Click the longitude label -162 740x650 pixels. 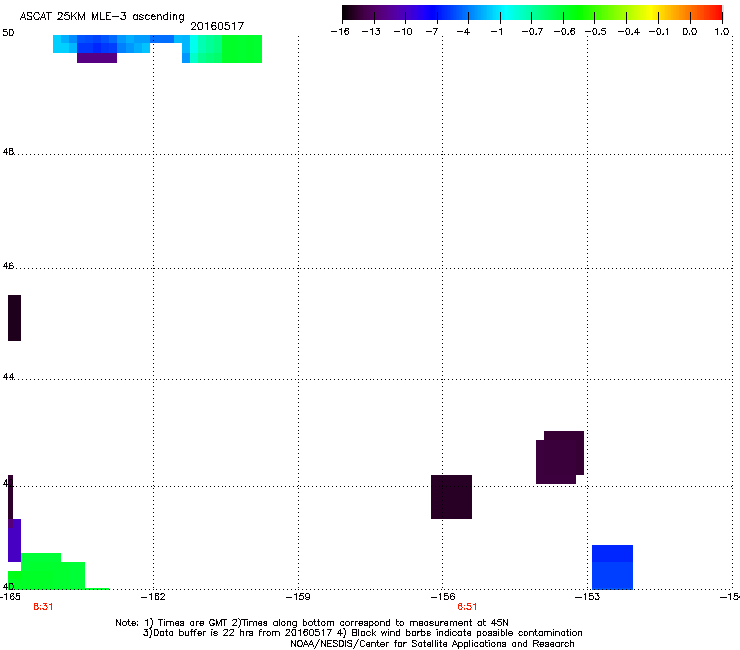tap(153, 597)
